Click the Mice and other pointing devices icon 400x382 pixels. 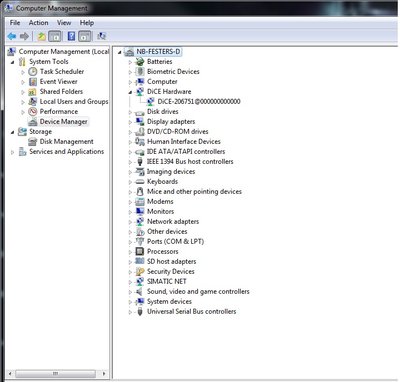[x=140, y=192]
